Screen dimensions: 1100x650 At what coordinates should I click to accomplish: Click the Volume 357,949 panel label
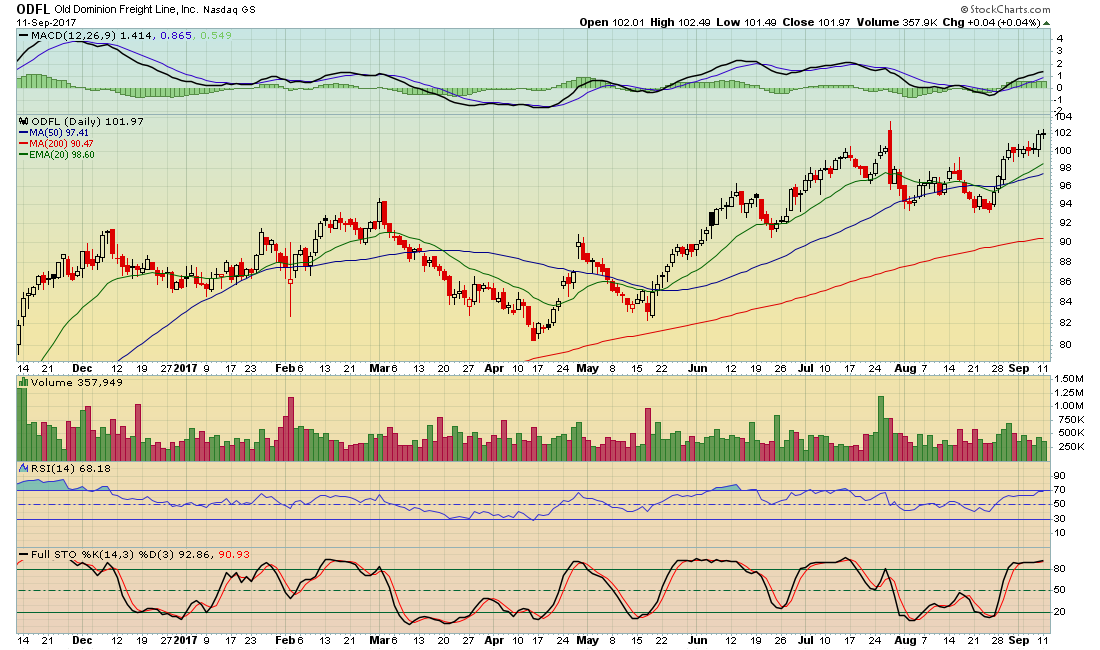tap(76, 382)
